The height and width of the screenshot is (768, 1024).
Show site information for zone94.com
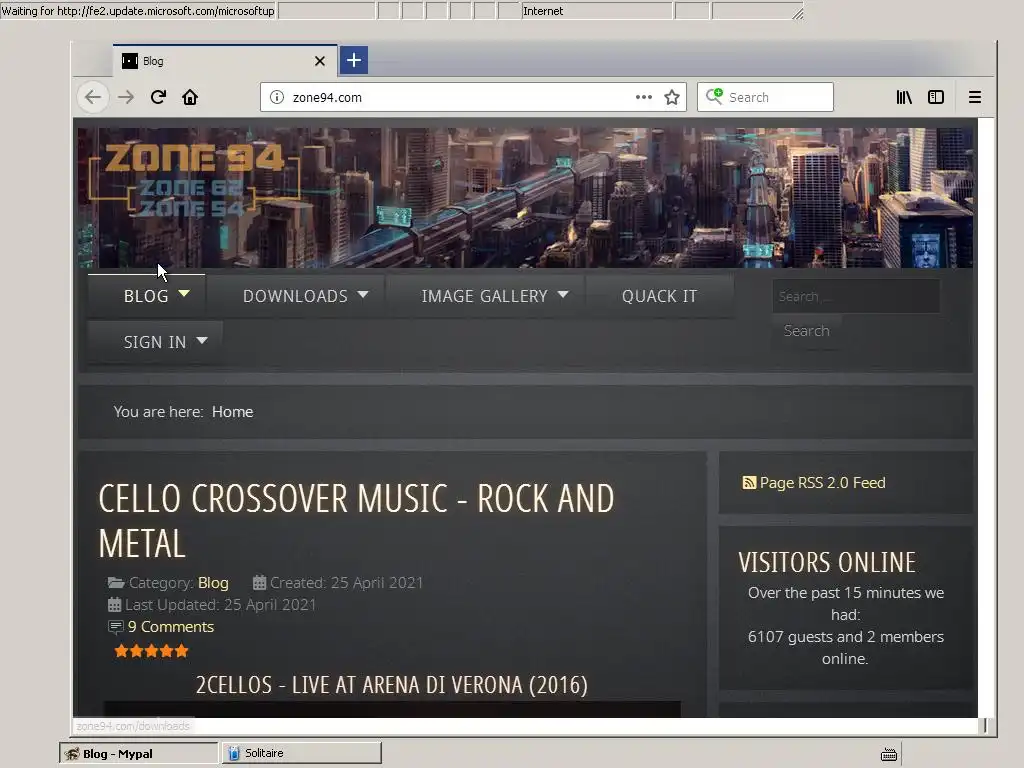277,97
